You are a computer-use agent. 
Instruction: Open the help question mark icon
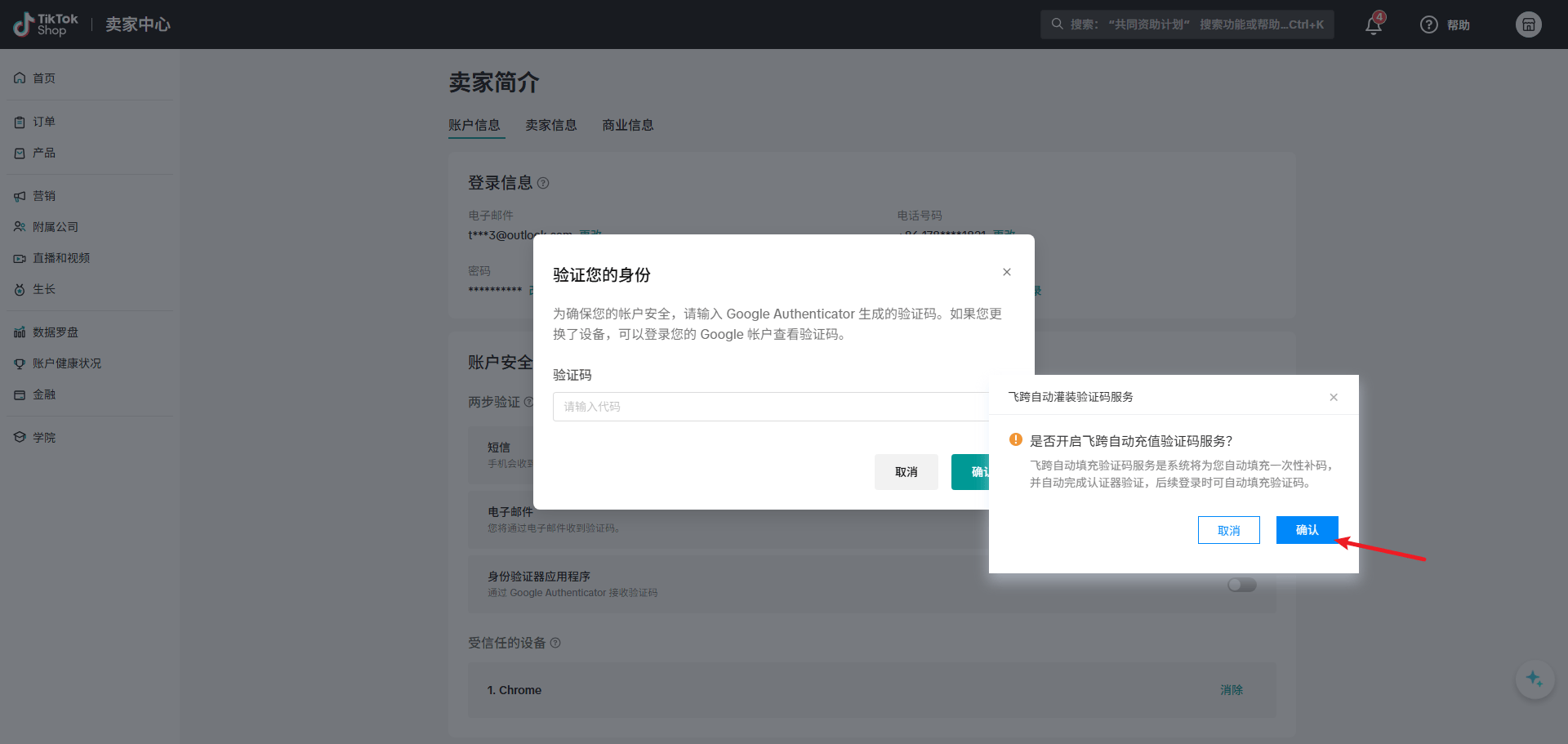pos(1428,25)
